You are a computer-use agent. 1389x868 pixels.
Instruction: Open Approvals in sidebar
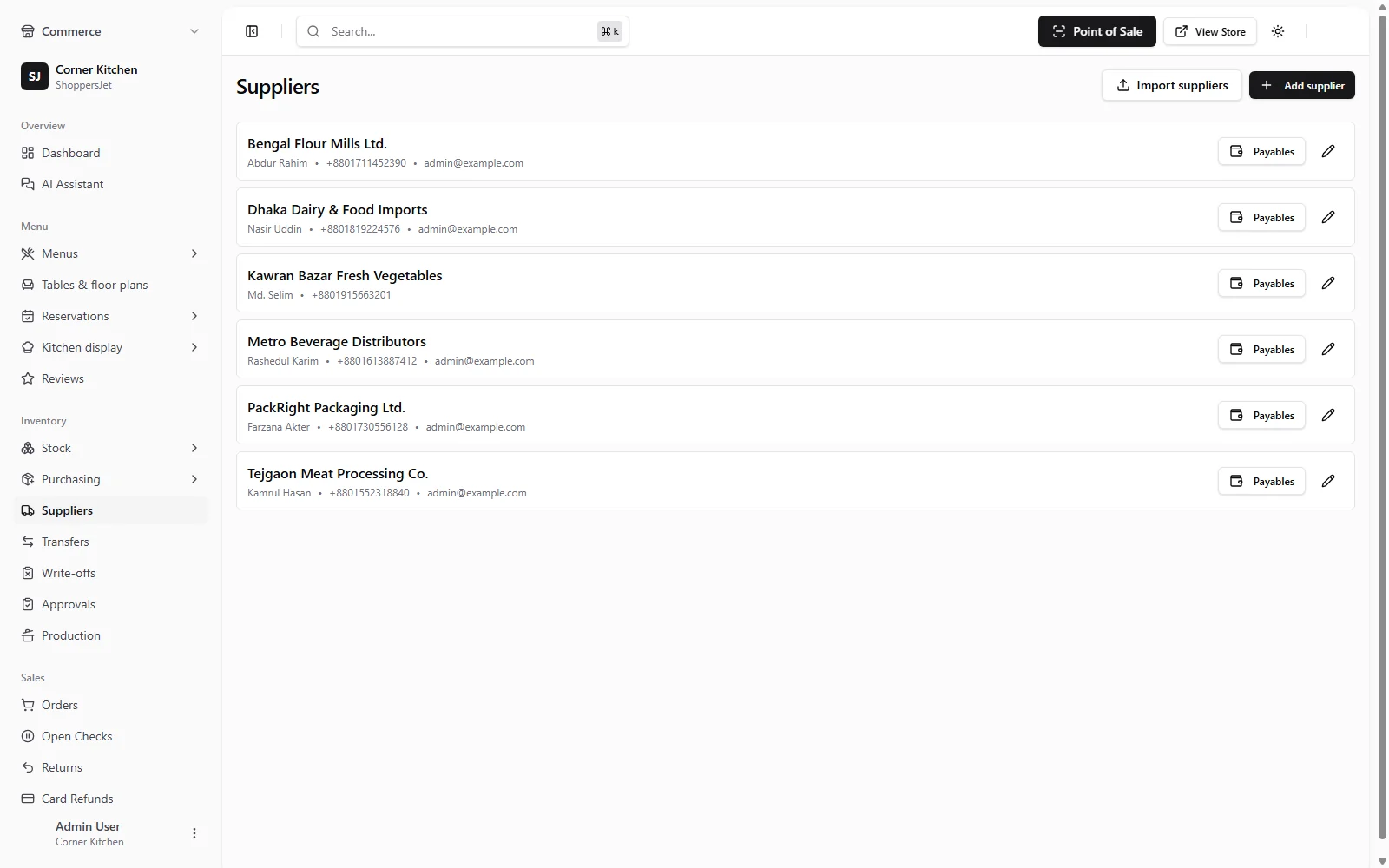(x=110, y=604)
